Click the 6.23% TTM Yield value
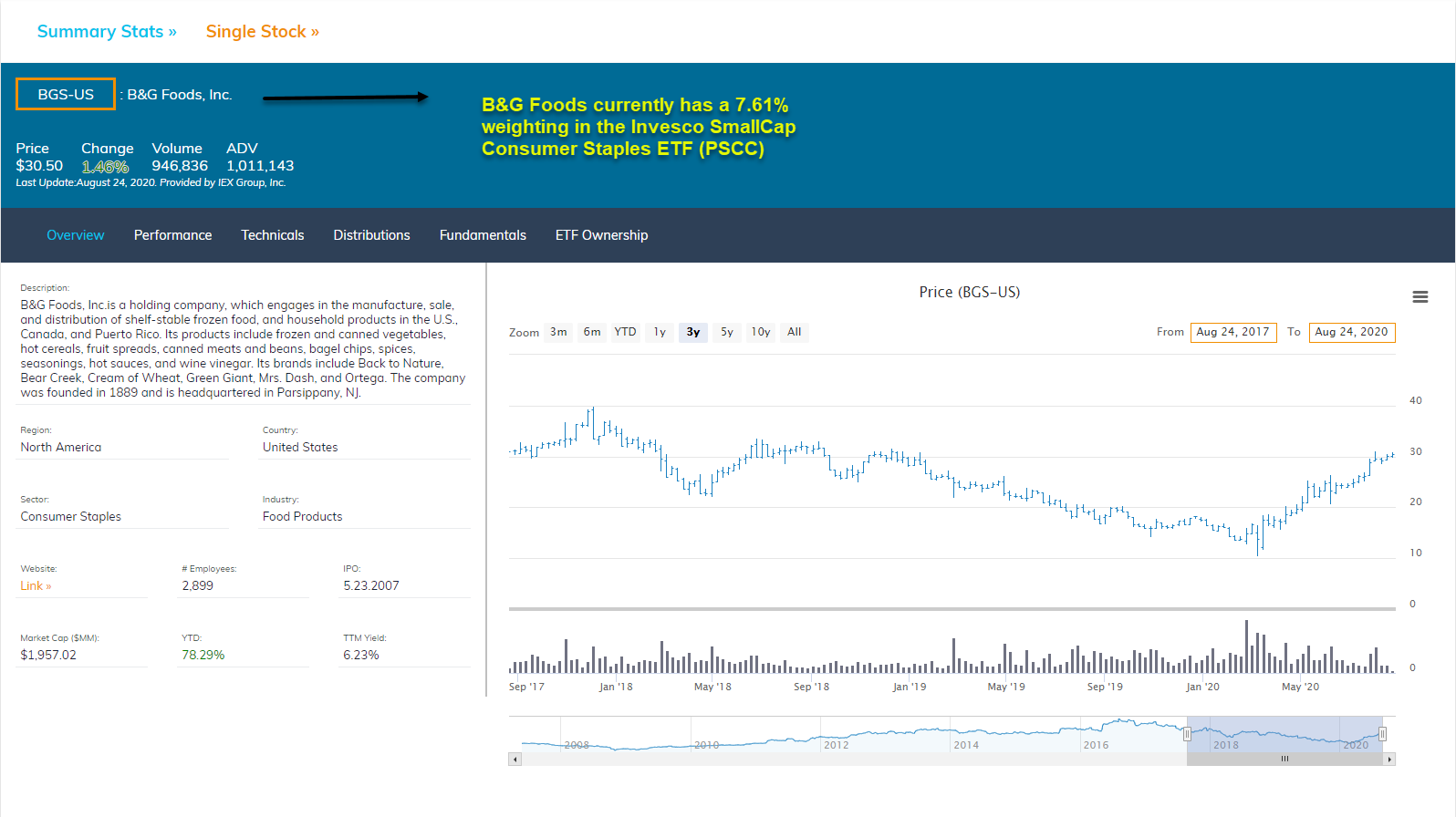The height and width of the screenshot is (817, 1456). click(x=361, y=656)
